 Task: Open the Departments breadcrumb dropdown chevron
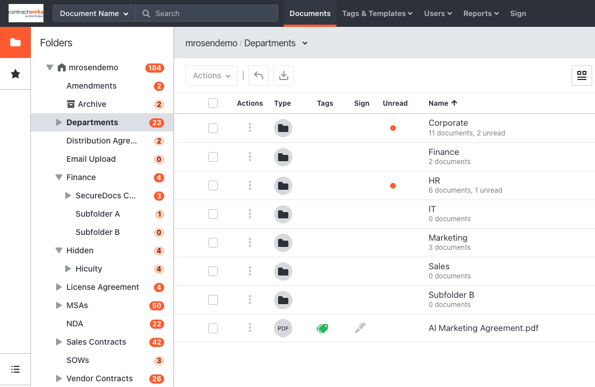pos(305,43)
